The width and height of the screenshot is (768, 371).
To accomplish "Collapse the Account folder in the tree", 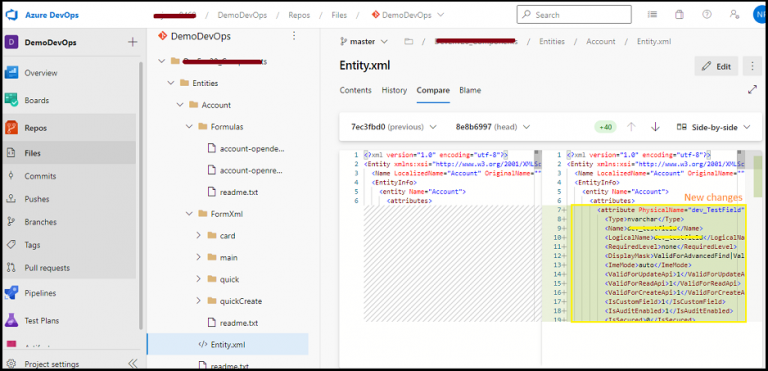I will [x=180, y=105].
